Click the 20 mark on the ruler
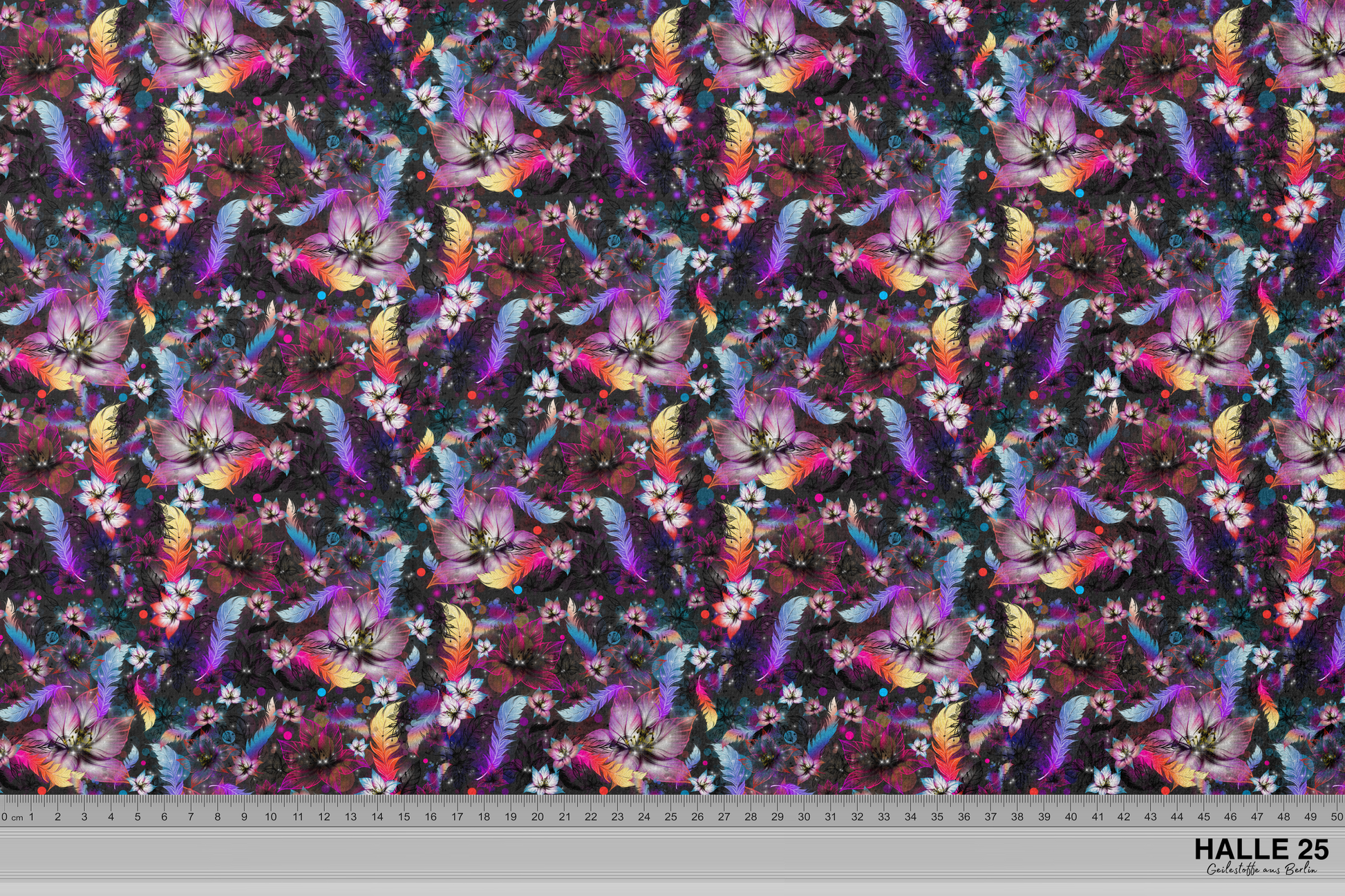1345x896 pixels. pyautogui.click(x=538, y=817)
